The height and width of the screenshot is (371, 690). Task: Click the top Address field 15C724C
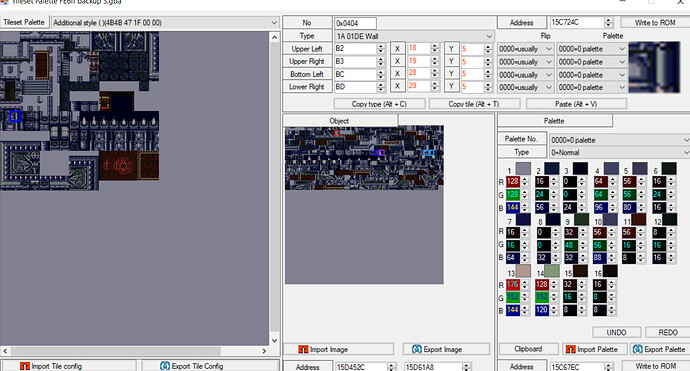(577, 22)
